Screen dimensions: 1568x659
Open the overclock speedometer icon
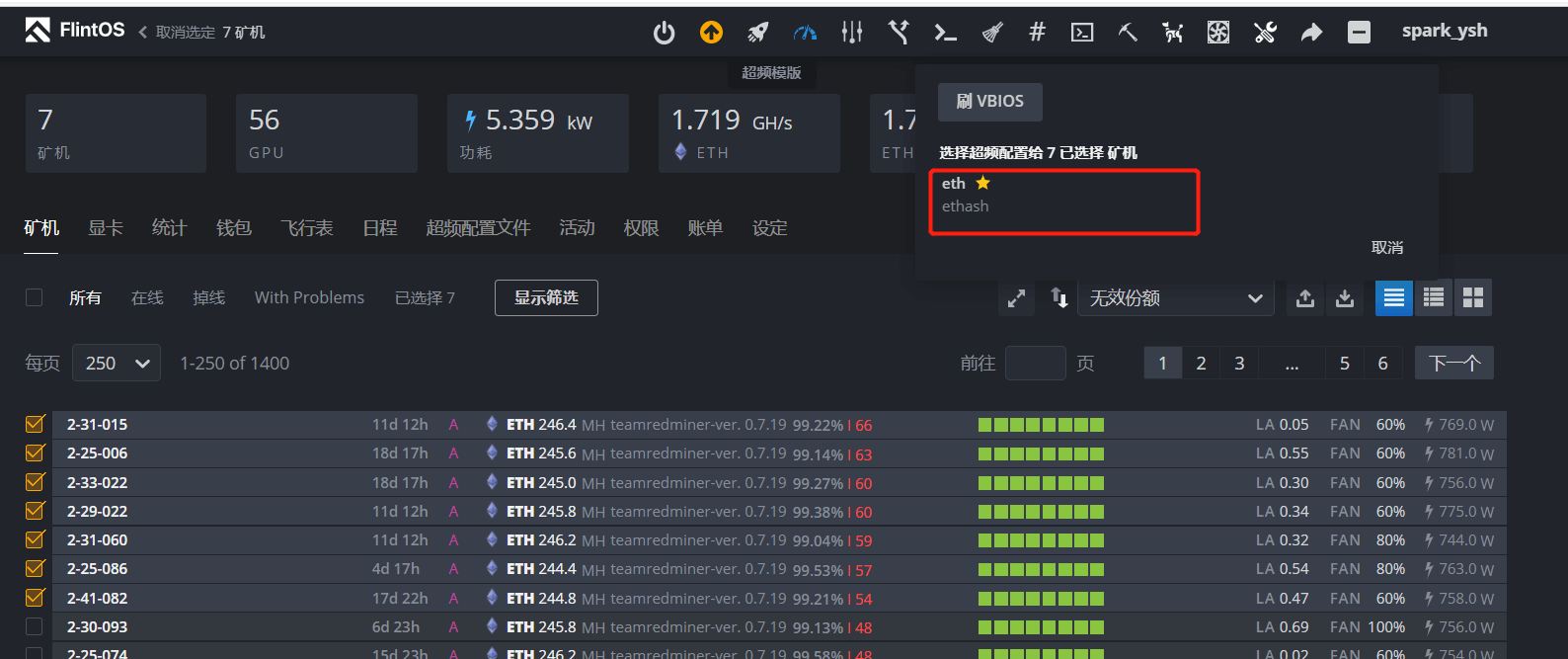[805, 33]
